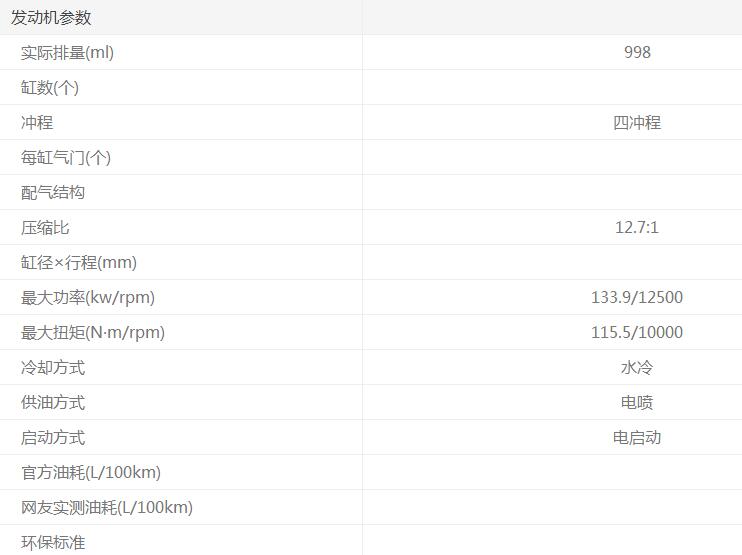Screen dimensions: 742x555
Task: Click the 四冲程 value cell
Action: click(x=637, y=122)
